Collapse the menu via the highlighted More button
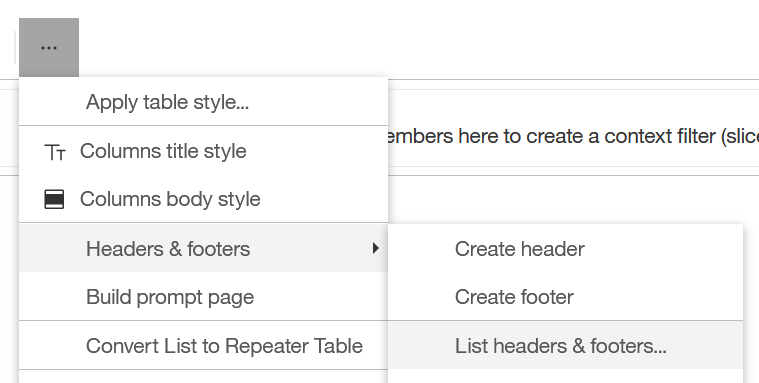Viewport: 759px width, 383px height. [49, 47]
